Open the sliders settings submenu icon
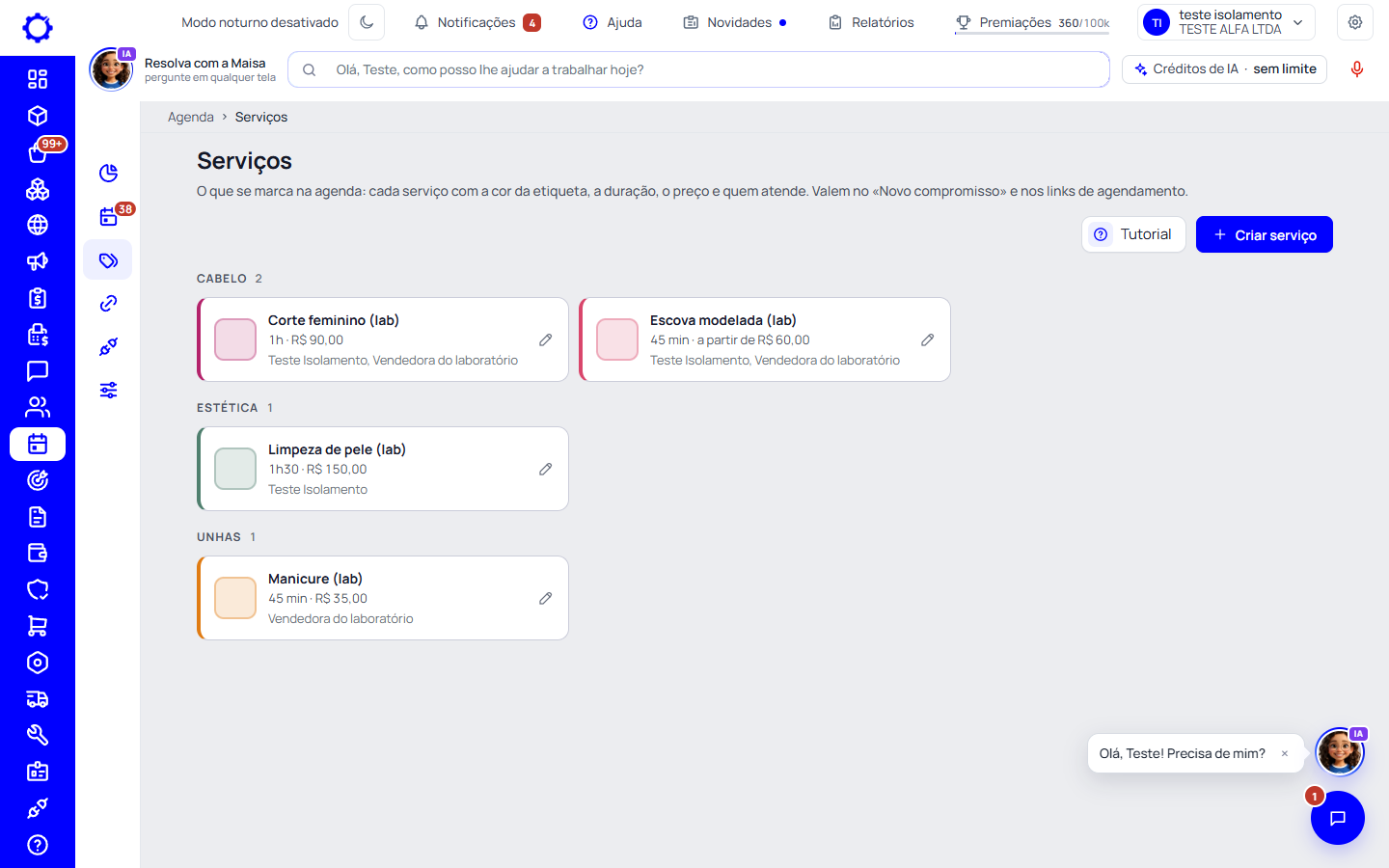This screenshot has width=1389, height=868. [x=108, y=391]
